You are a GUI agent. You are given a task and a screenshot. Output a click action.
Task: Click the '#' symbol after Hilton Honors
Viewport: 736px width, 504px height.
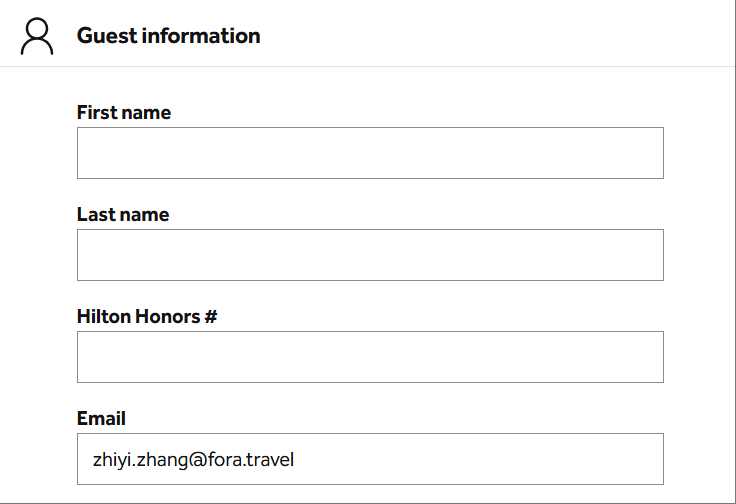coord(211,317)
